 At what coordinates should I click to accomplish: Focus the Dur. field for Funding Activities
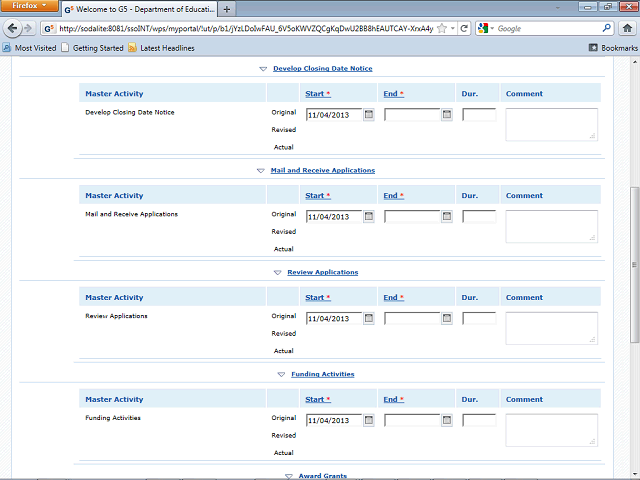479,420
